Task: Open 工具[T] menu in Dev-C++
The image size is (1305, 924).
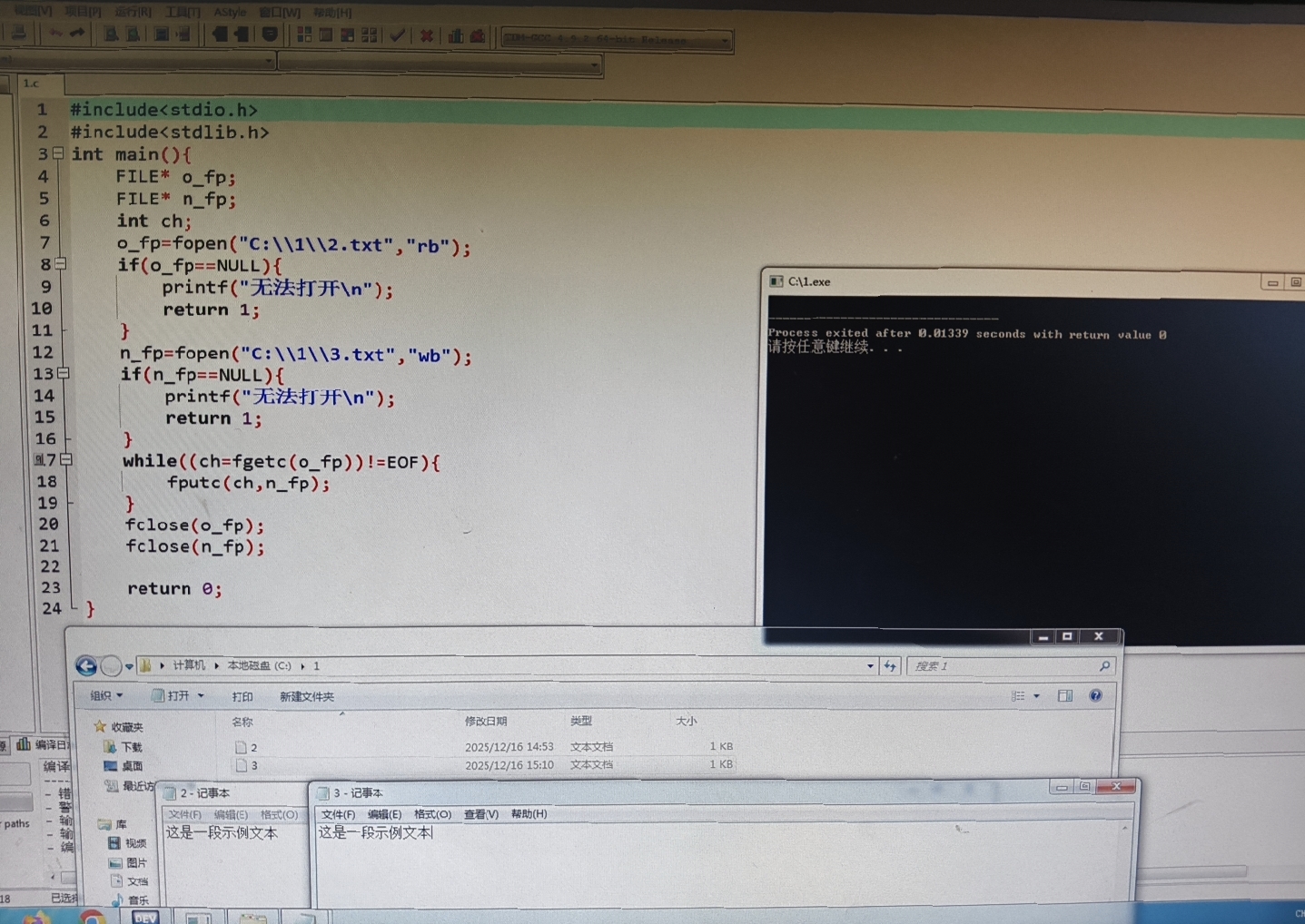Action: (x=182, y=13)
